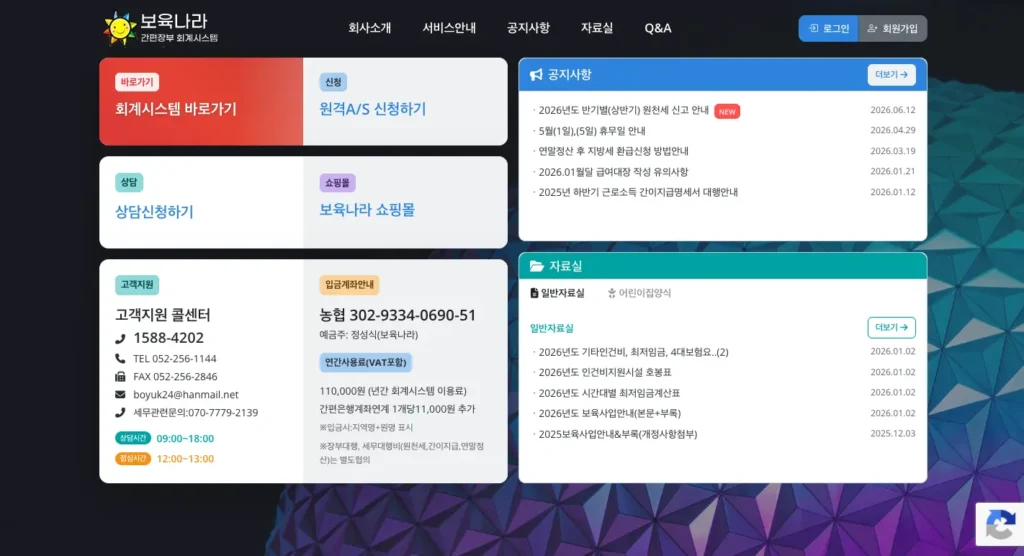The height and width of the screenshot is (556, 1024).
Task: Click the 연간사용료(VAT포함) badge
Action: click(366, 363)
